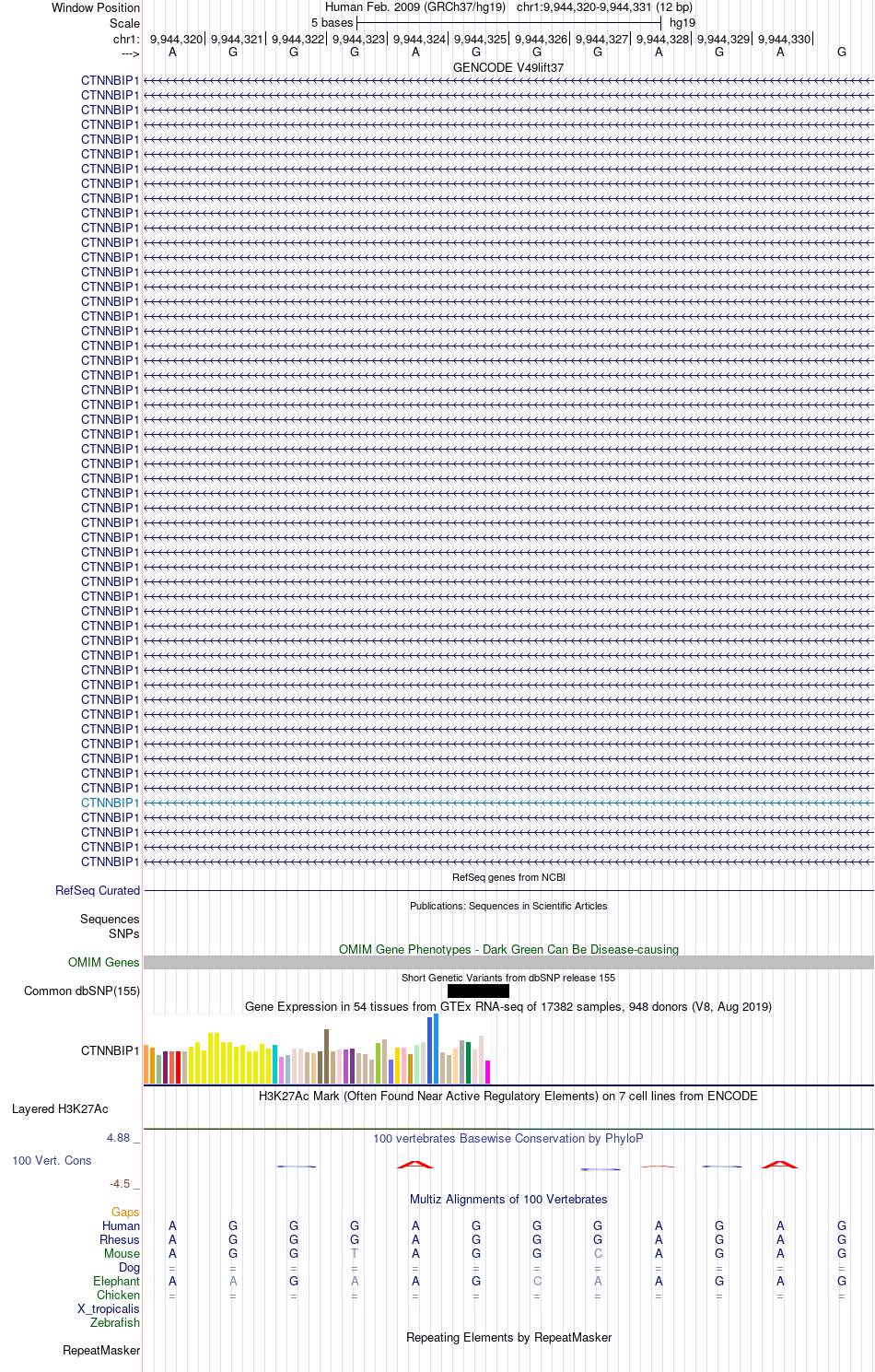Viewport: 875px width, 1372px height.
Task: Open the OMIM Genes track label
Action: [104, 962]
